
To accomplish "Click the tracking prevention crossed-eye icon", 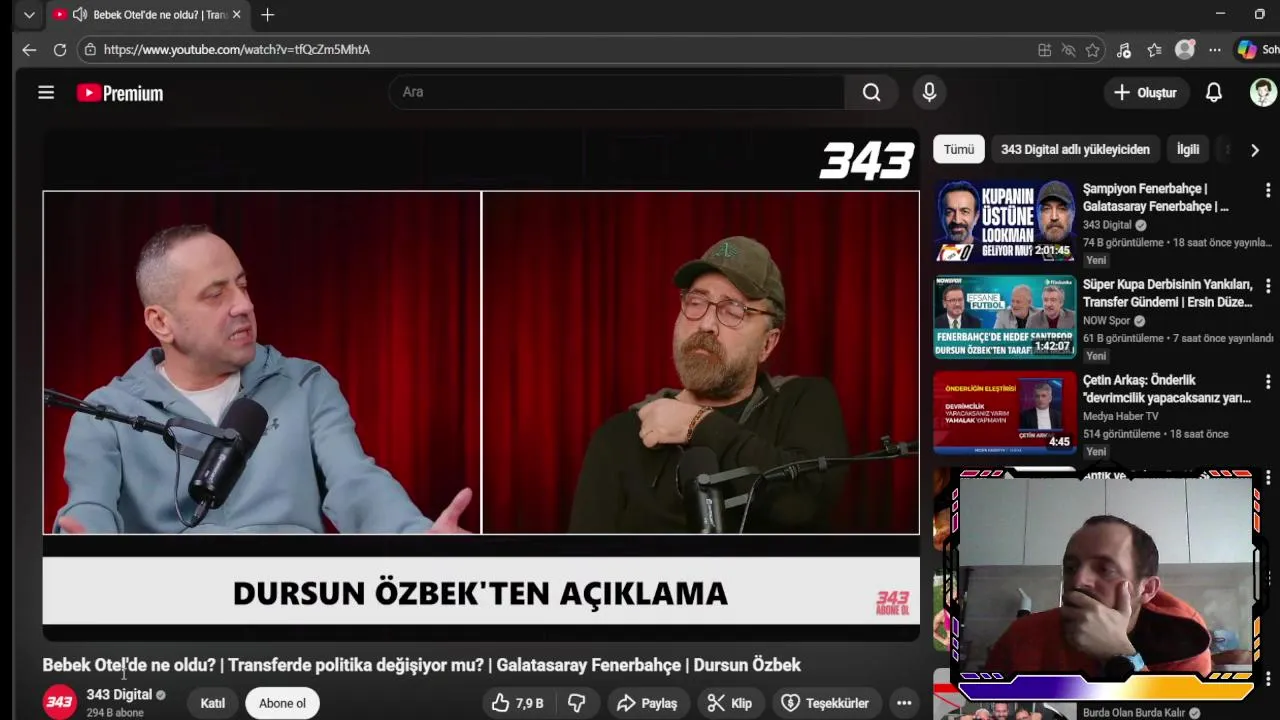I will [1068, 50].
